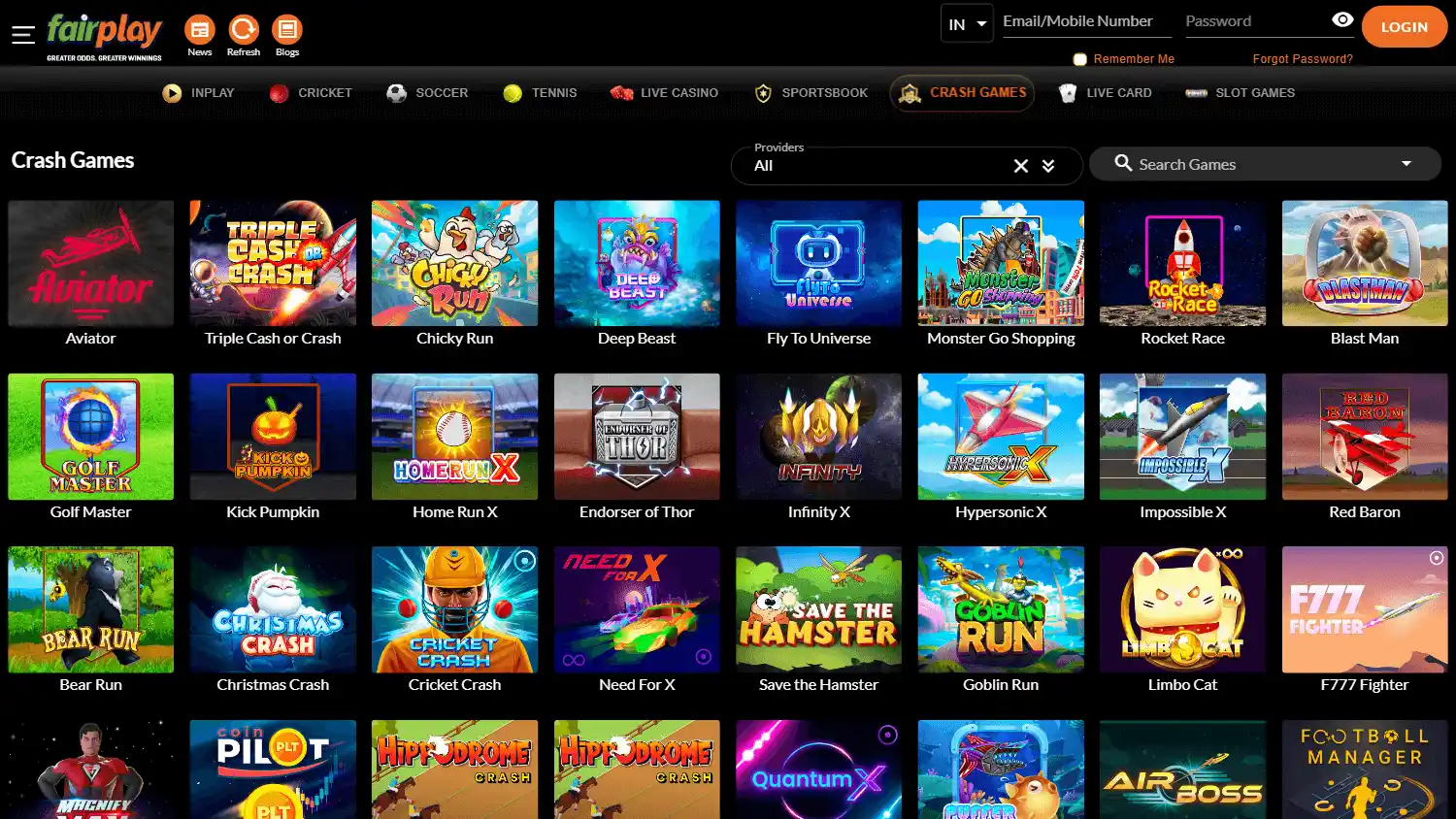Click the Forgot Password link
1456x819 pixels.
(x=1303, y=59)
